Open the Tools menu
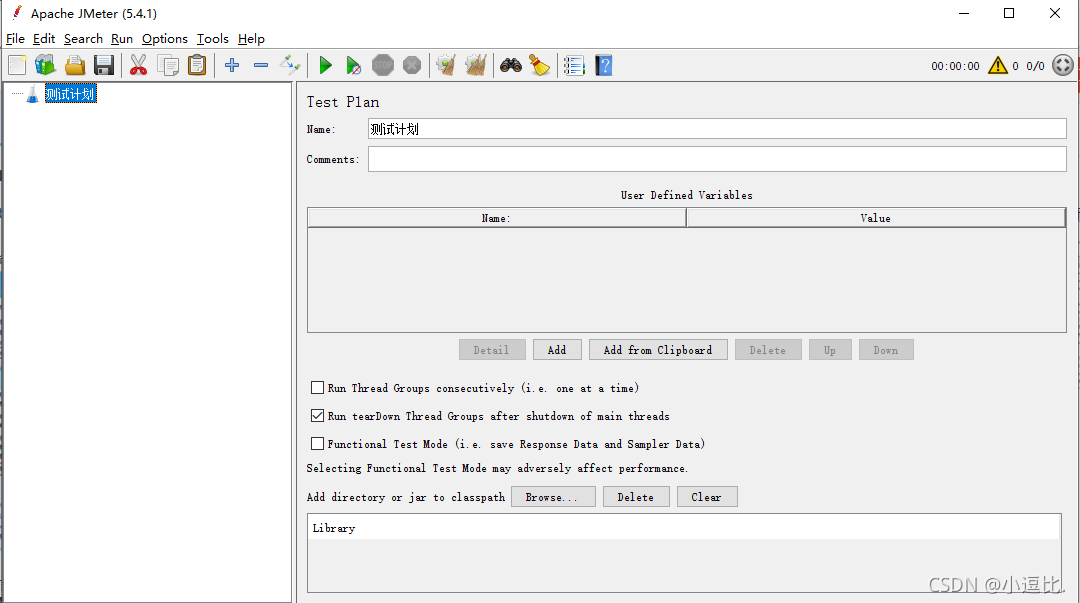The height and width of the screenshot is (603, 1080). 212,39
